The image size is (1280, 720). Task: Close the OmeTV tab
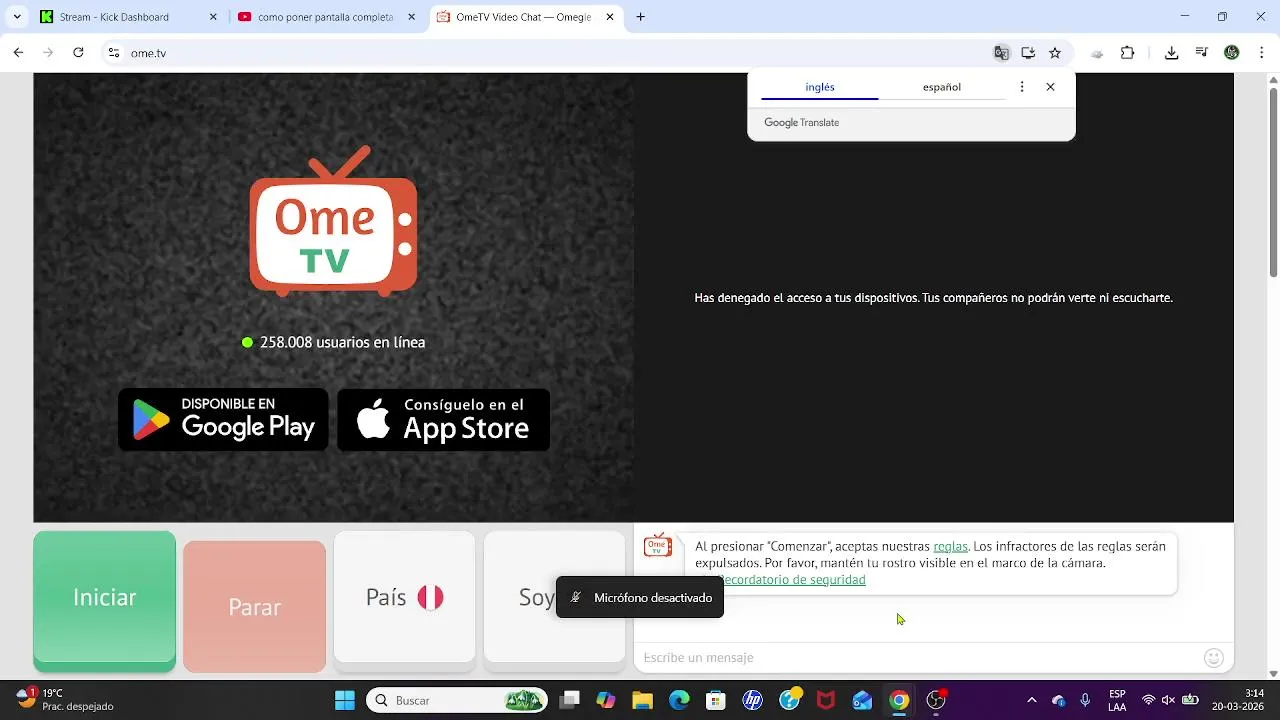tap(610, 17)
